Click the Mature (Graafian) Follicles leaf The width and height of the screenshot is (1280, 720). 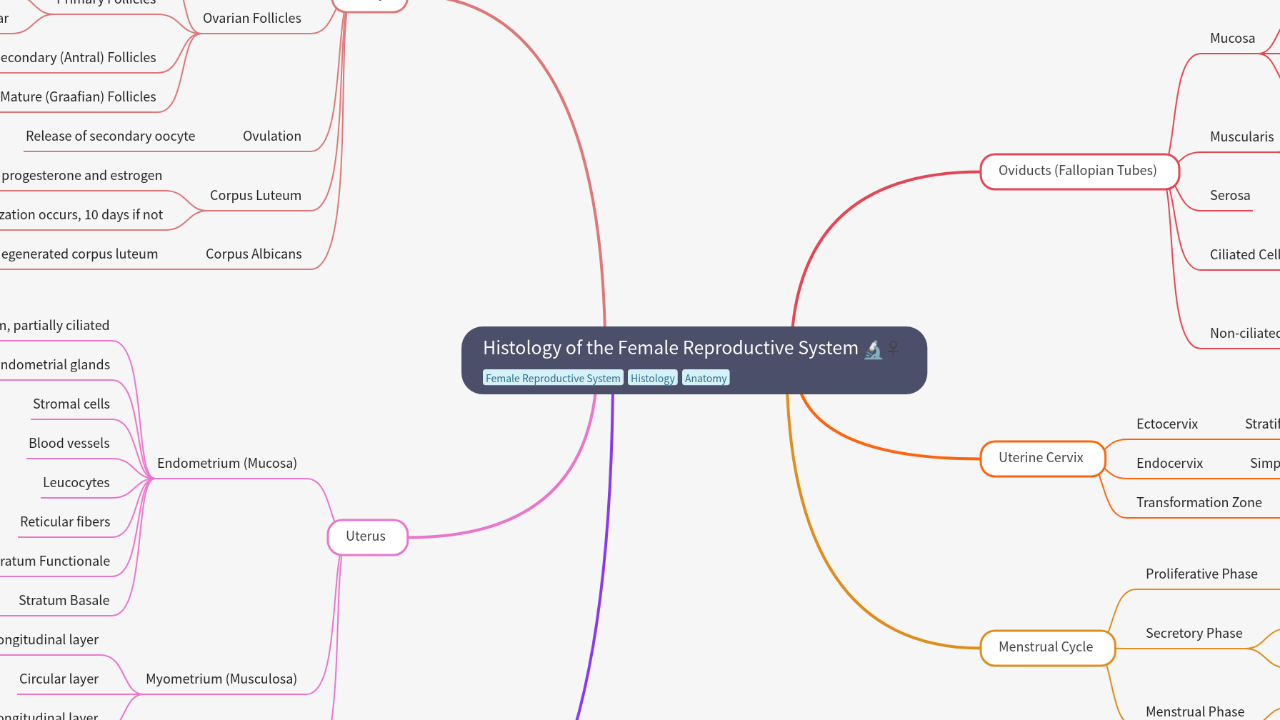point(78,97)
